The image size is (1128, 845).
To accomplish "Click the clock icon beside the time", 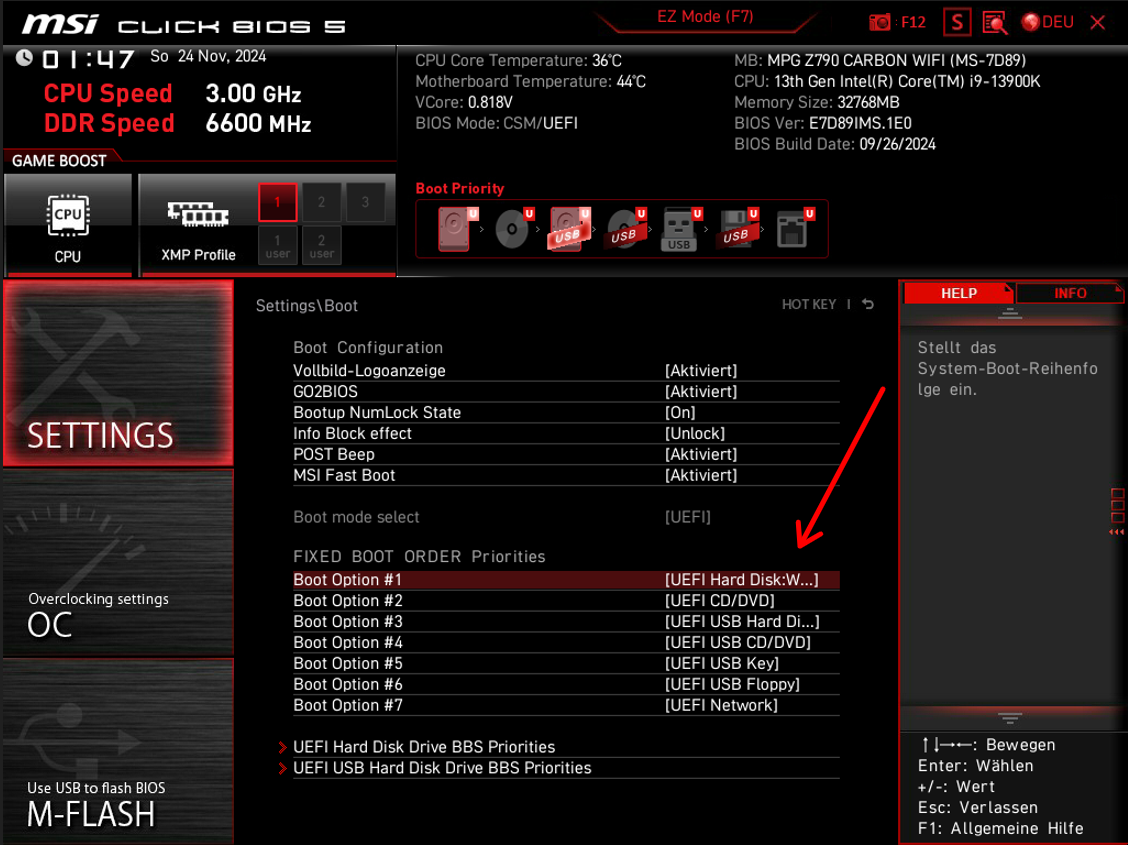I will pos(24,58).
